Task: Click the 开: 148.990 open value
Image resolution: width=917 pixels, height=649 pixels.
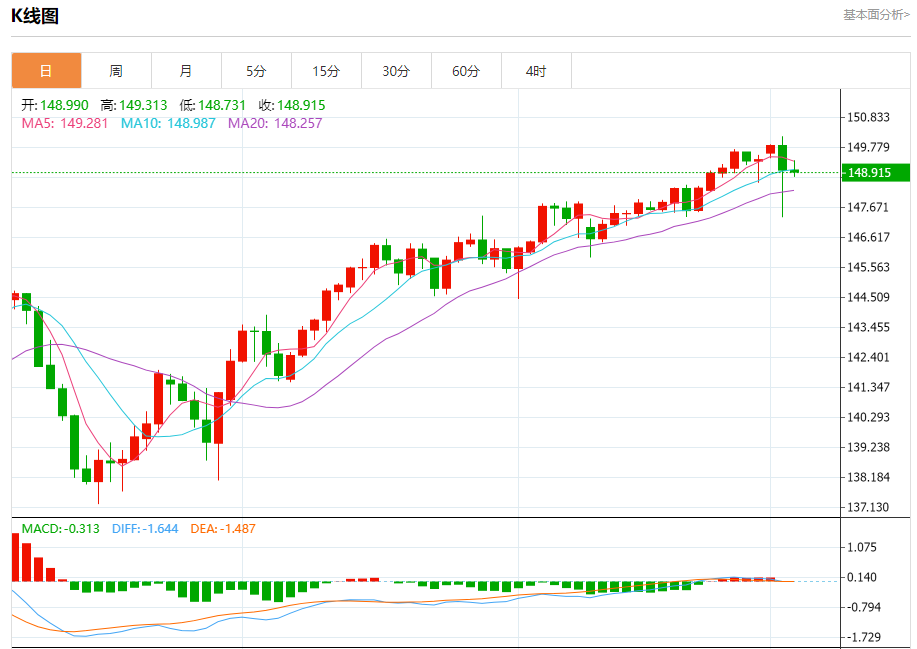Action: click(55, 105)
